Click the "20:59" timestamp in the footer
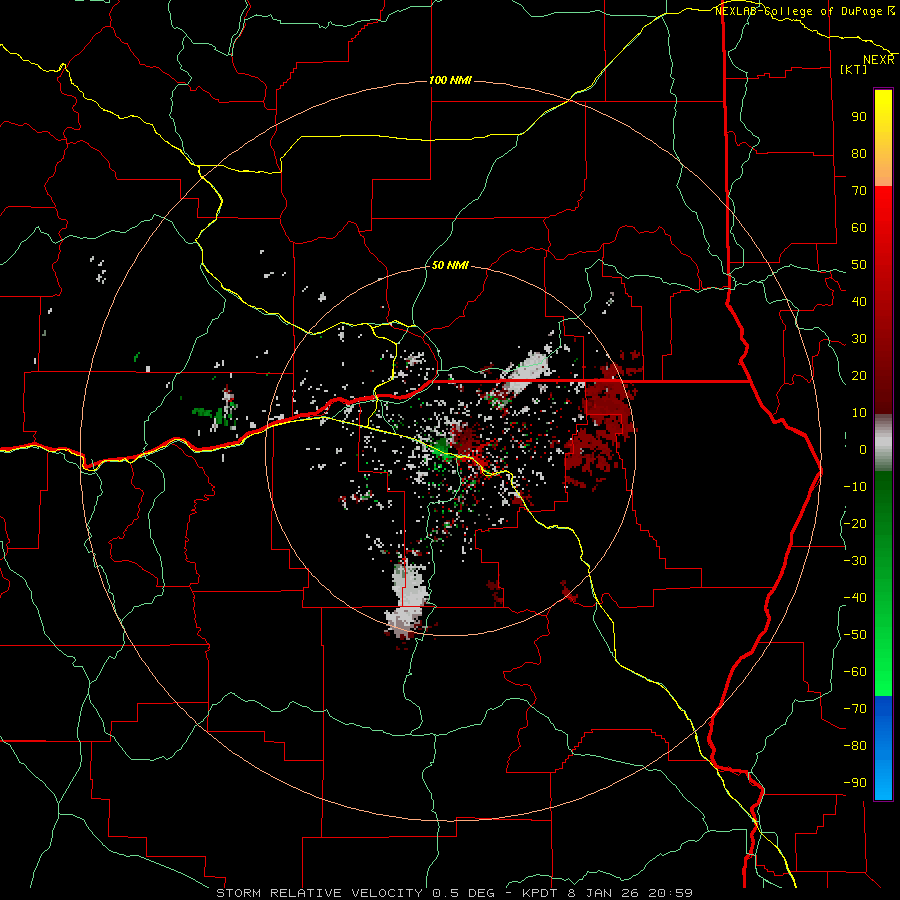The width and height of the screenshot is (900, 900). point(670,893)
